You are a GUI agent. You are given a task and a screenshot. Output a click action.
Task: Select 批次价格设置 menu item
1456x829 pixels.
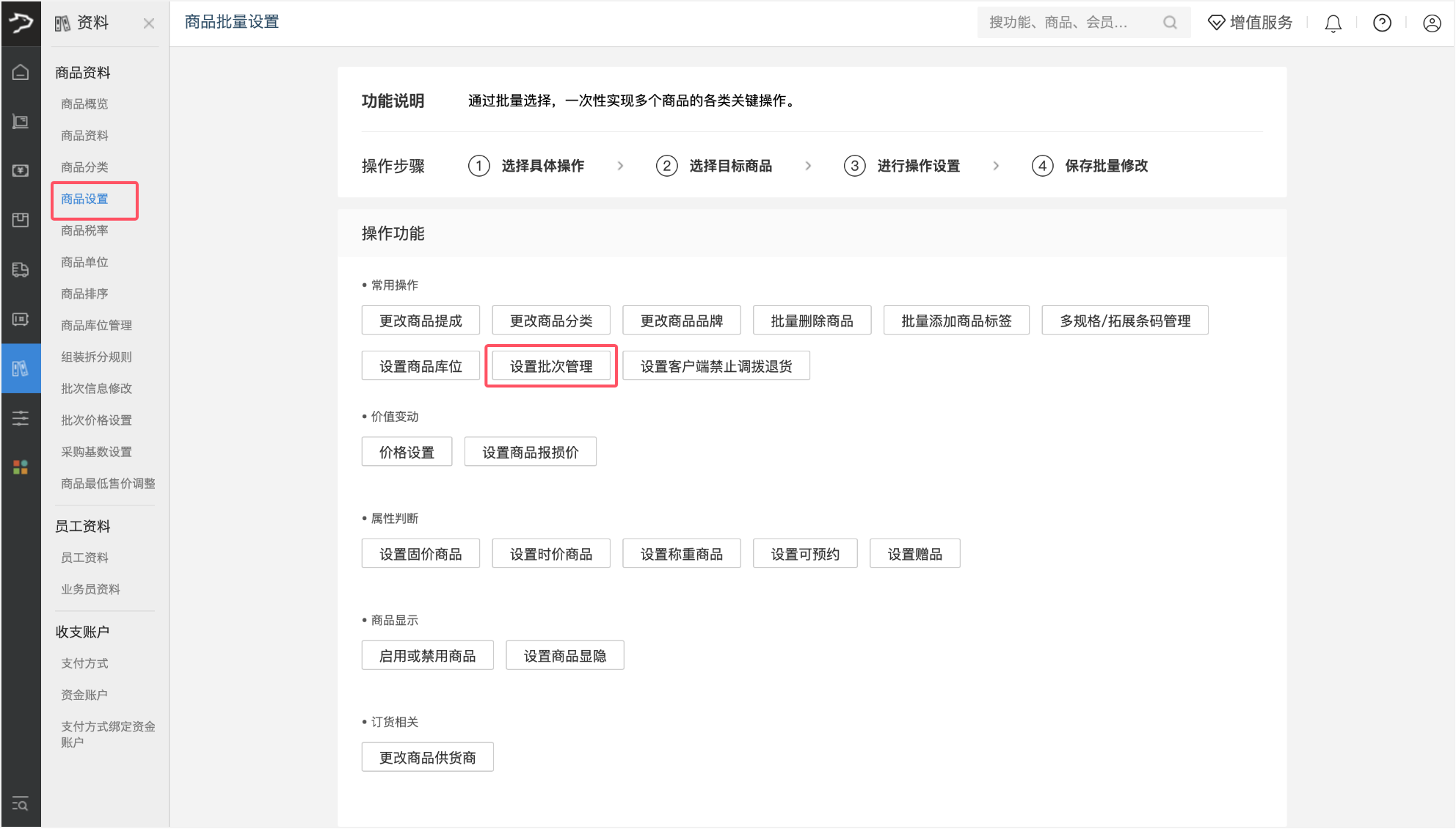[x=96, y=420]
